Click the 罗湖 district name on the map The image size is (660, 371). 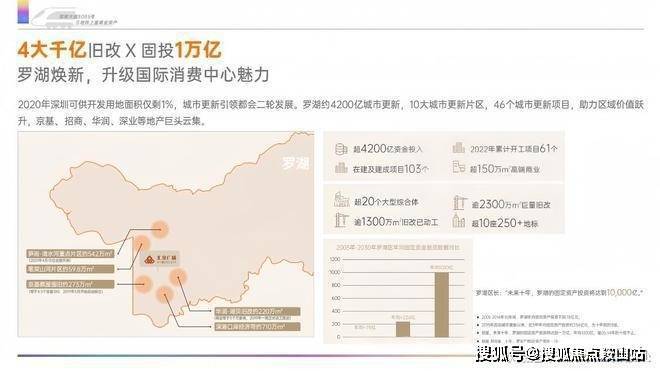pyautogui.click(x=295, y=163)
